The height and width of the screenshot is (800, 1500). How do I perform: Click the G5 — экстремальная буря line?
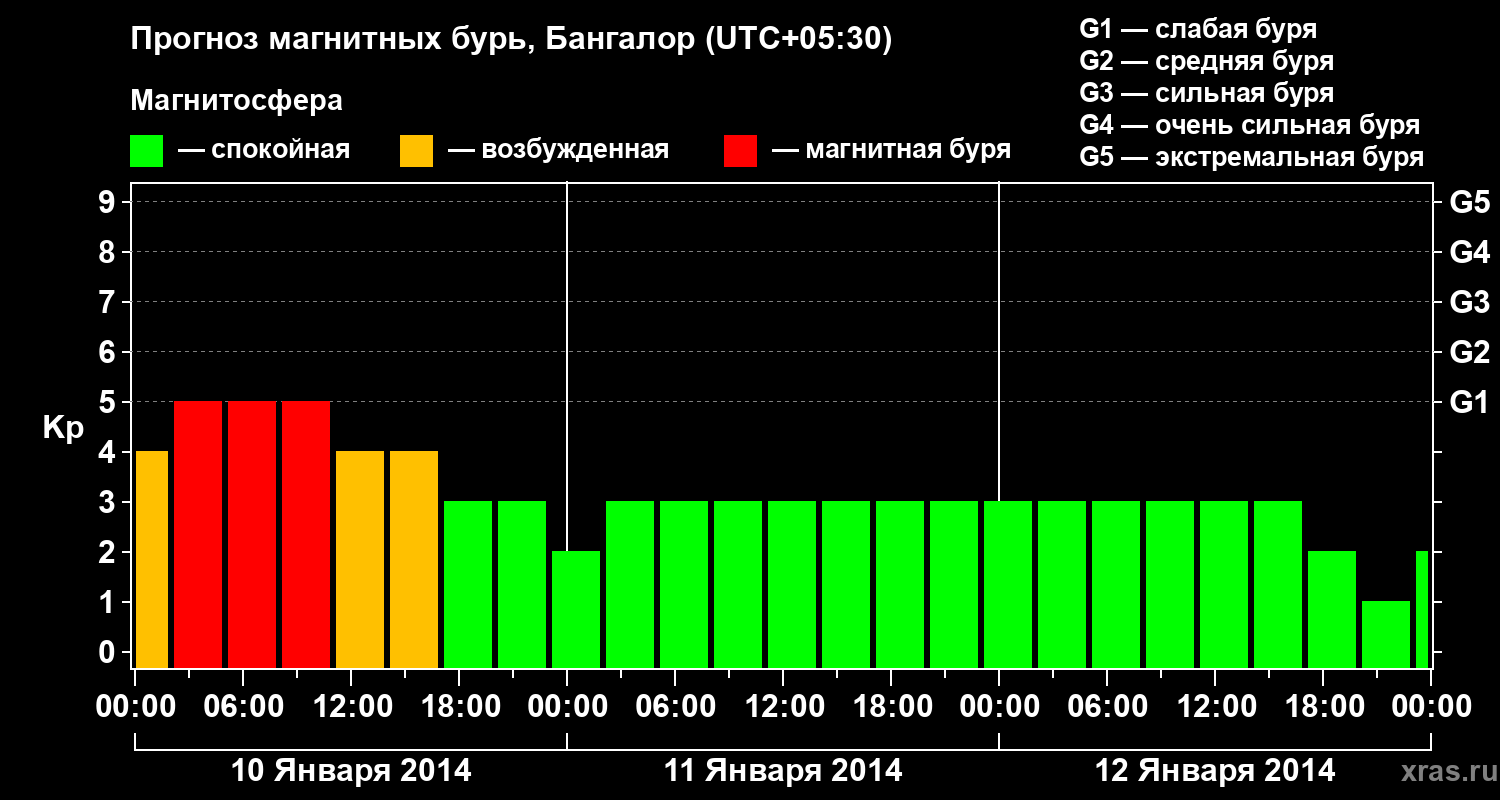point(1252,157)
